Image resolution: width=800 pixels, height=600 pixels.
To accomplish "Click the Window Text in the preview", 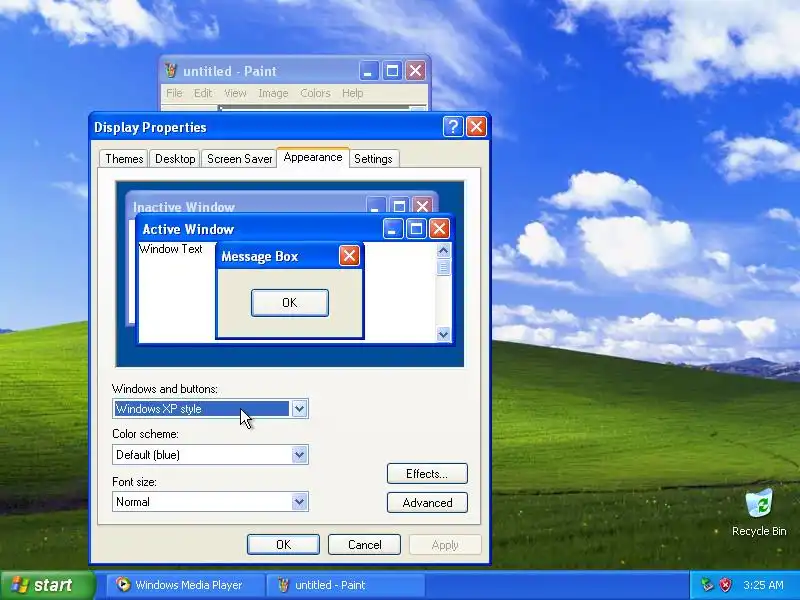I will coord(170,249).
